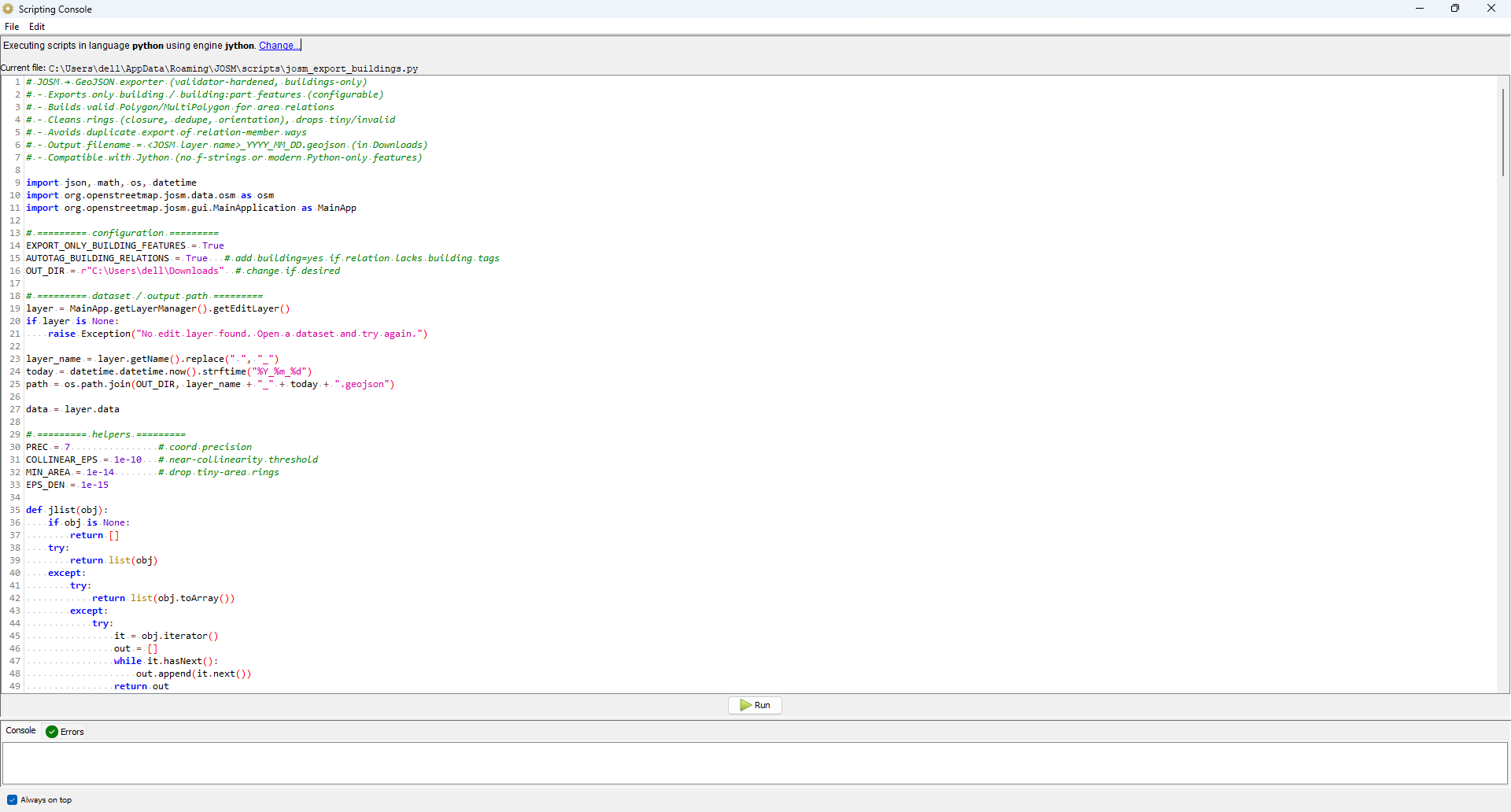Viewport: 1511px width, 812px height.
Task: Open the Edit menu
Action: [x=37, y=27]
